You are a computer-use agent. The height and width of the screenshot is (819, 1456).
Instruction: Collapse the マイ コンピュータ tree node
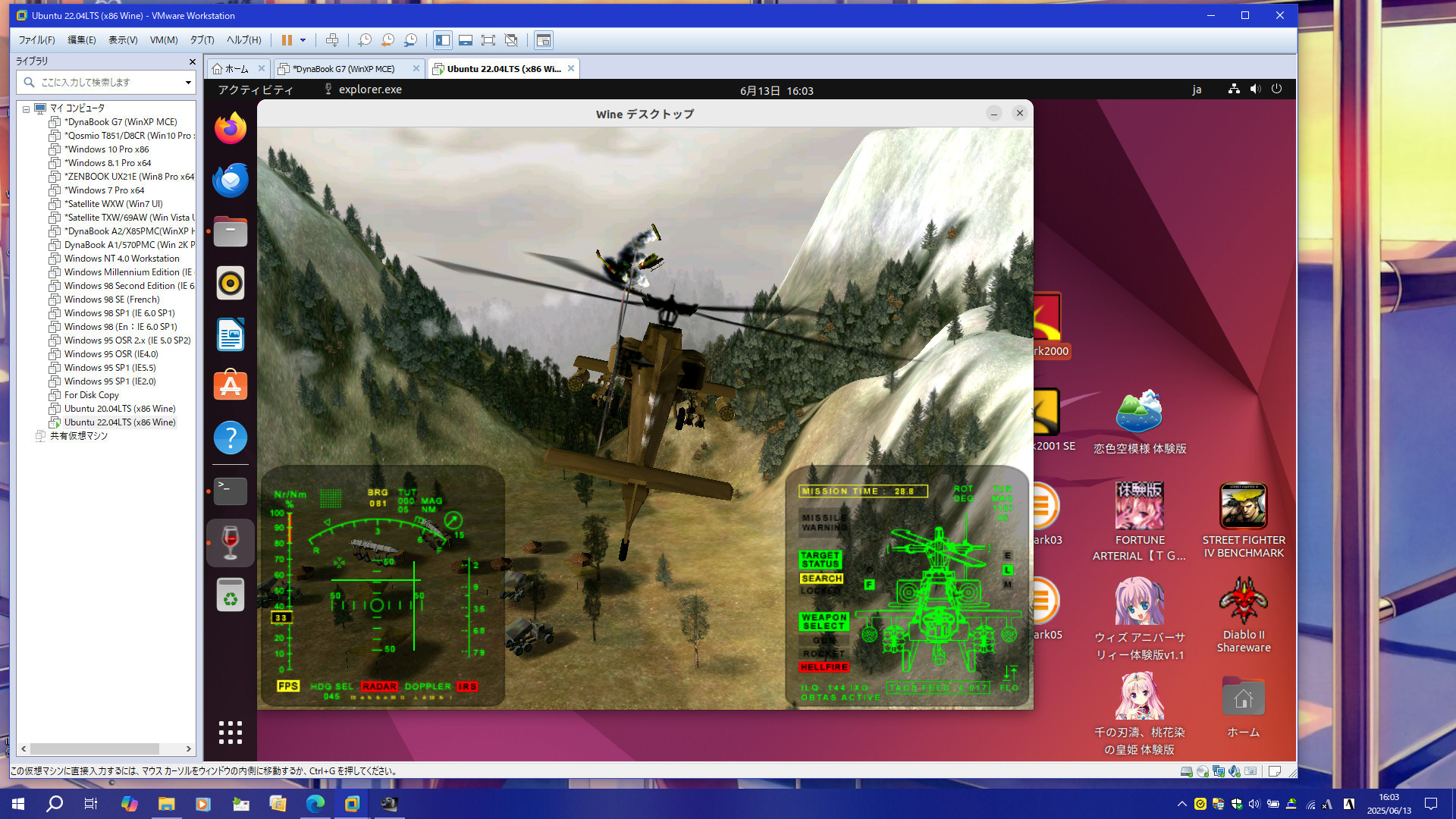coord(26,108)
